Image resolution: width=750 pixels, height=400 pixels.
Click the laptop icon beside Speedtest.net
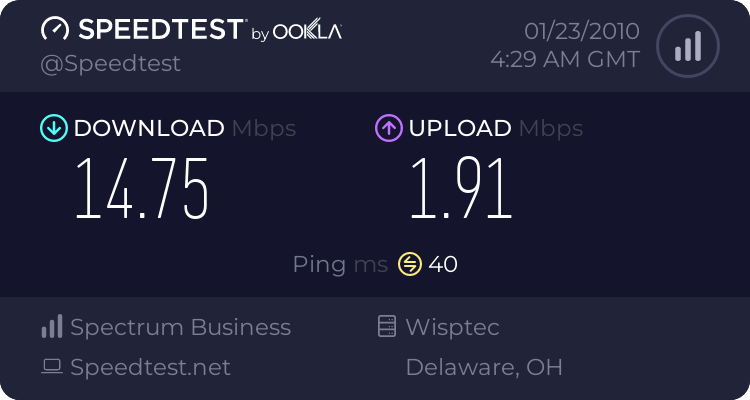tap(52, 367)
